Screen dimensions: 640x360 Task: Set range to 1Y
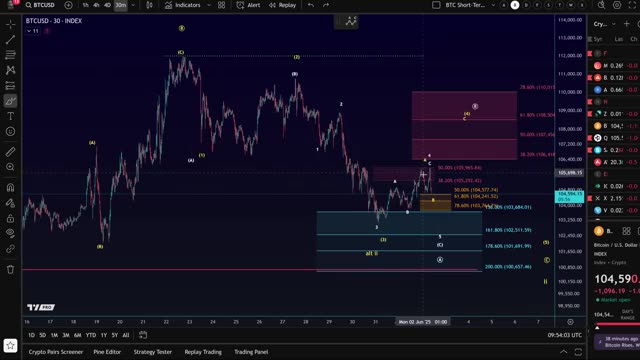pyautogui.click(x=104, y=335)
